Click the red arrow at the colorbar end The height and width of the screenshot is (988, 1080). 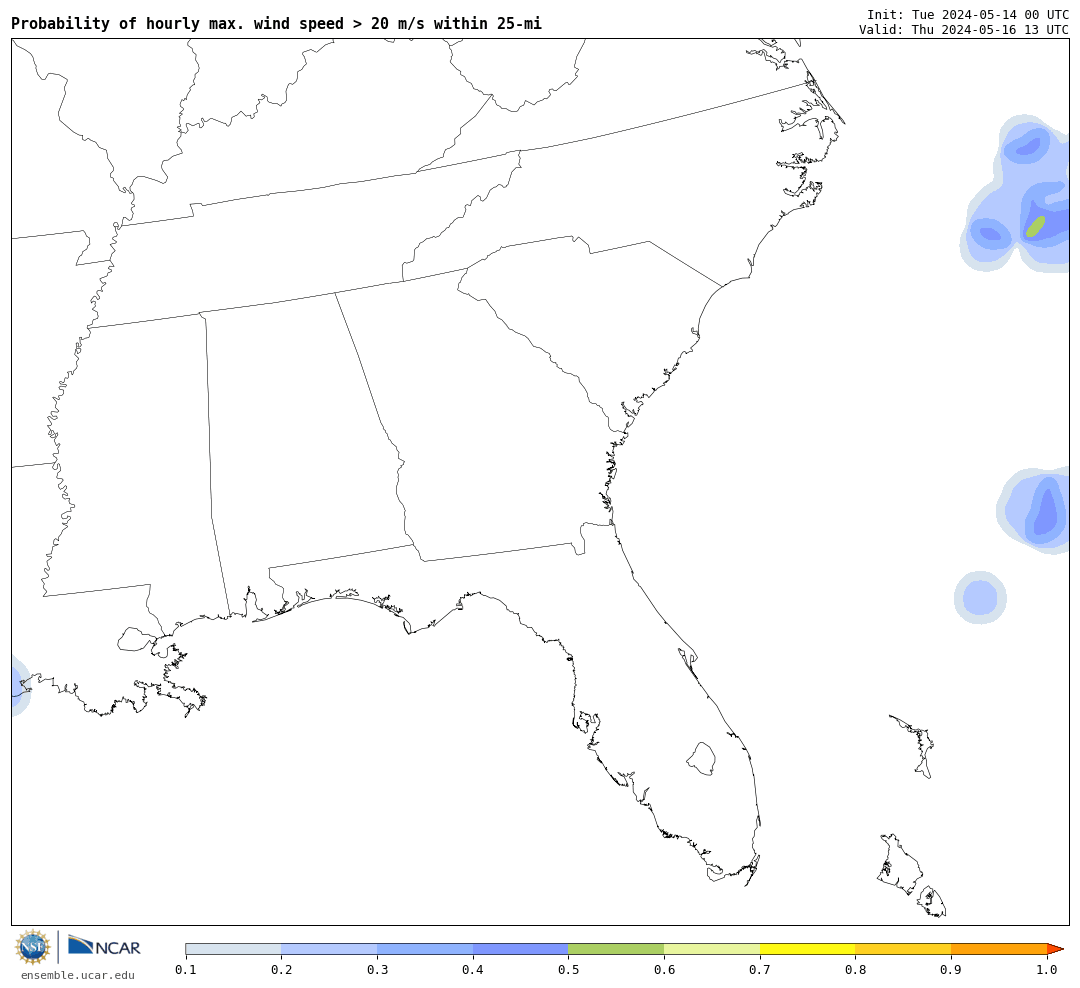tap(1055, 949)
